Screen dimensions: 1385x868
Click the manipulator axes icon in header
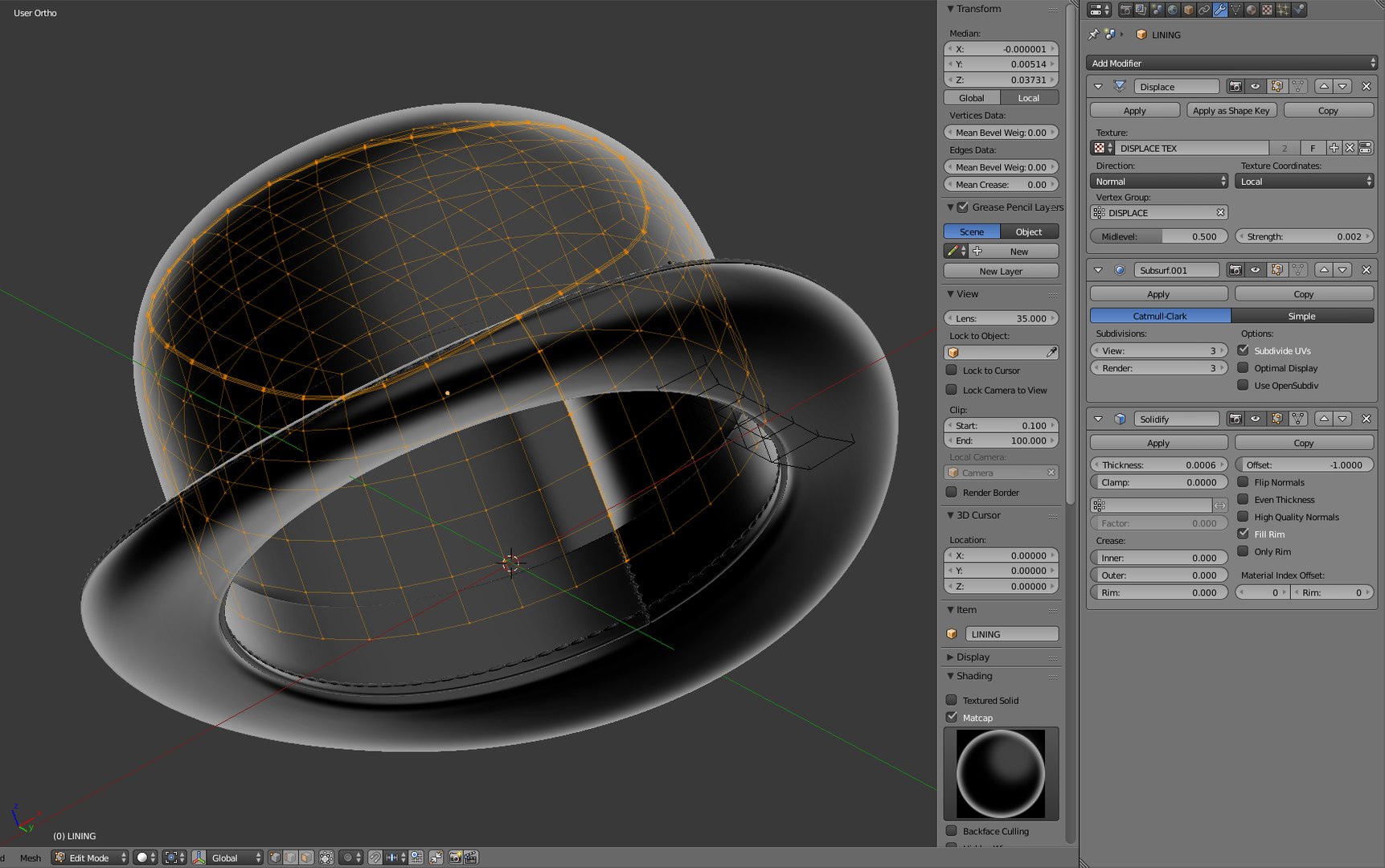(199, 858)
